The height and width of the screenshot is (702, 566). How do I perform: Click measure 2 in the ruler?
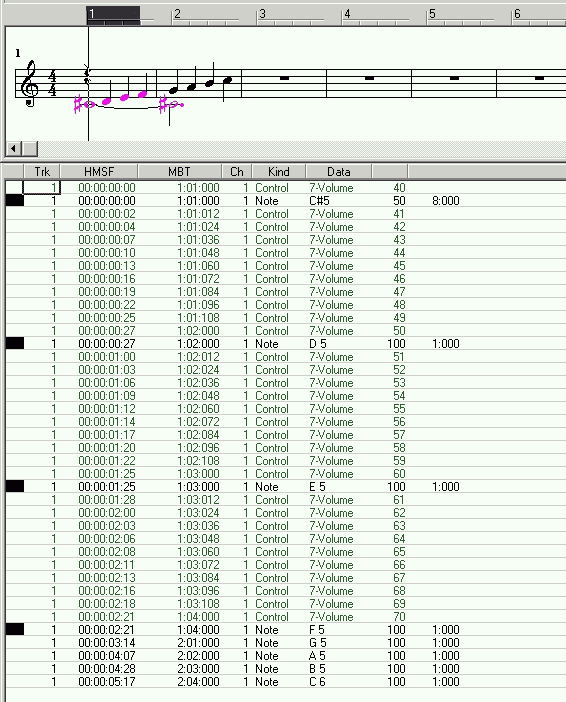click(177, 15)
